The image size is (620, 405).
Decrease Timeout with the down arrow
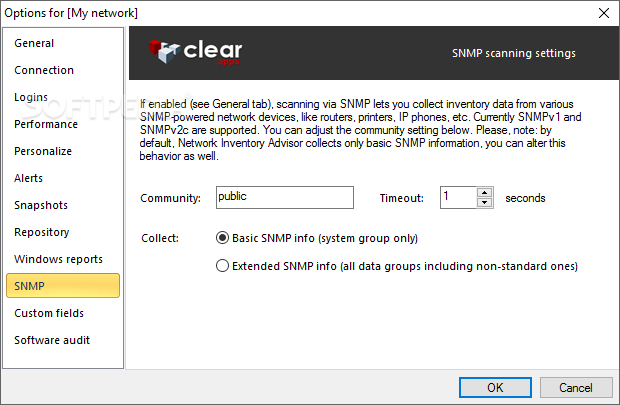484,202
